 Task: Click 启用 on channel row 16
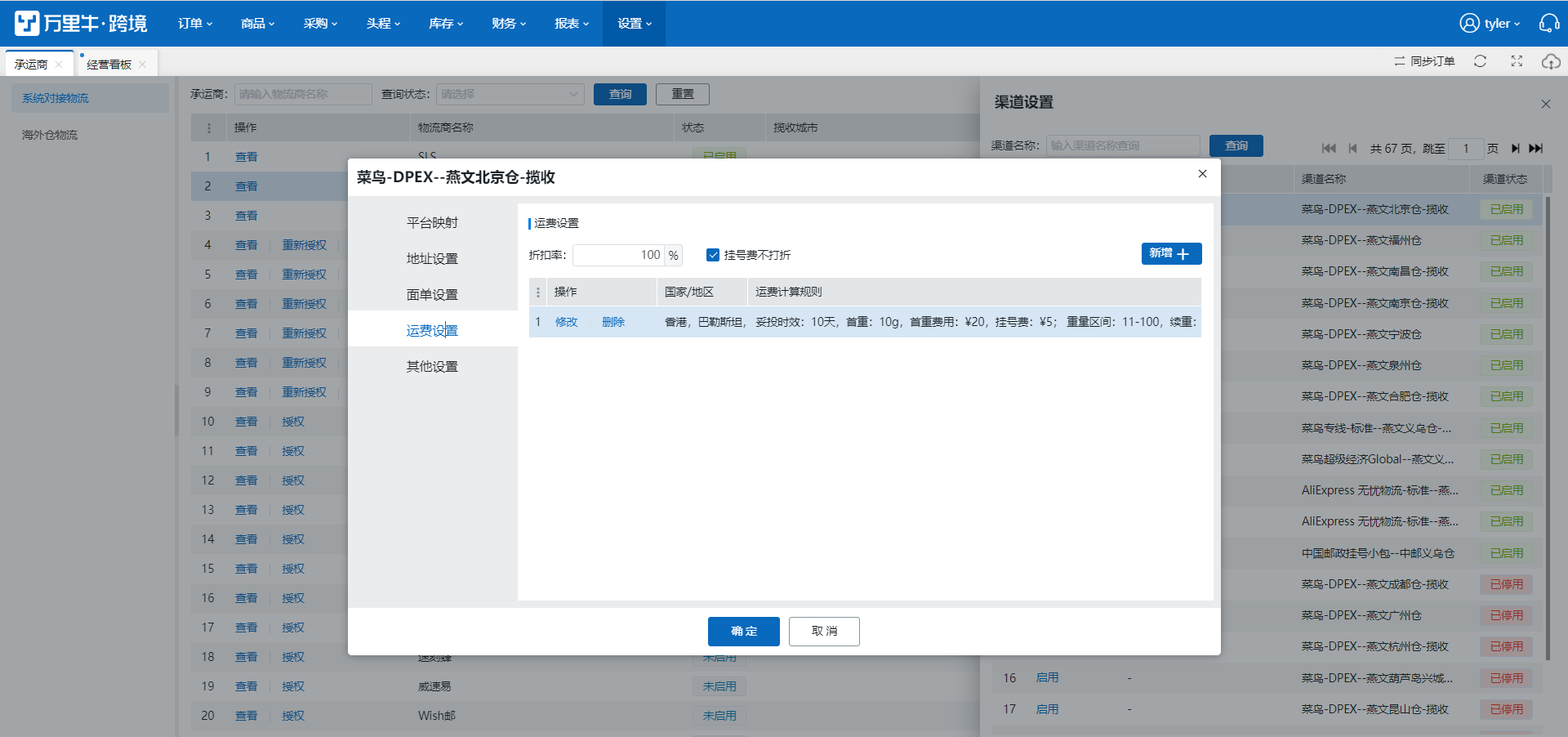click(x=1047, y=677)
